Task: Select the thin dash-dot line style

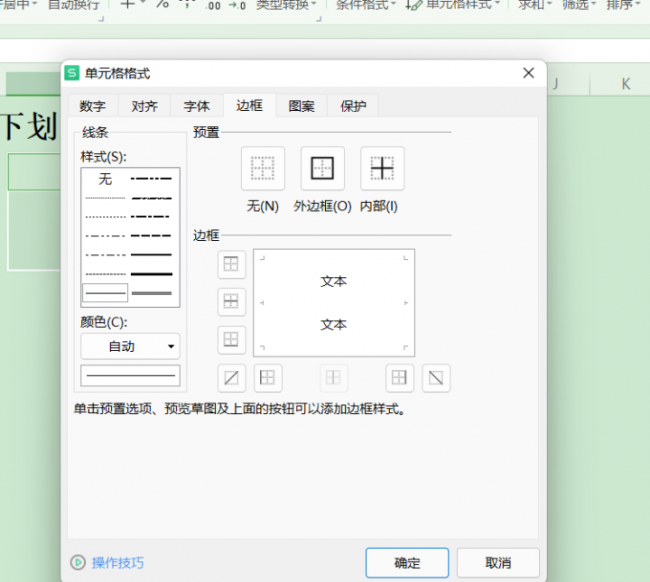Action: (x=105, y=255)
